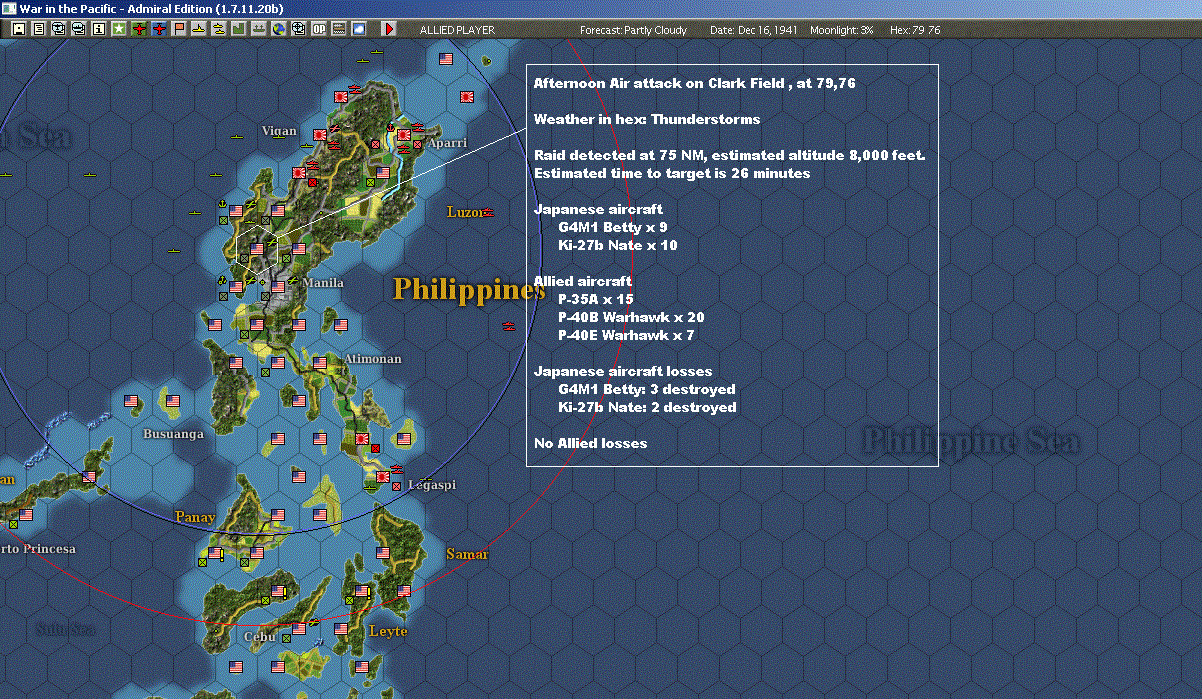Click 'Ki-27b Nate x 10' line
This screenshot has height=699, width=1202.
(x=617, y=245)
